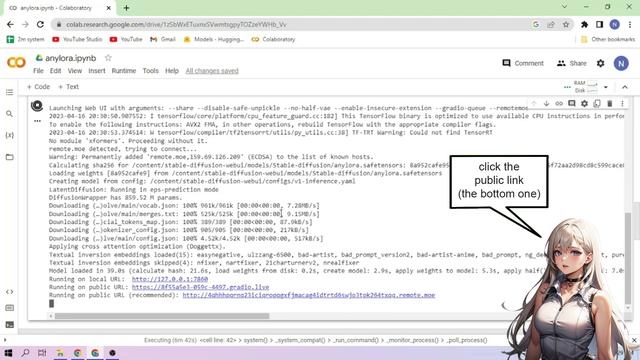The width and height of the screenshot is (640, 360).
Task: Expand the RAM Disk runtime dropdown arrow
Action: tap(606, 87)
